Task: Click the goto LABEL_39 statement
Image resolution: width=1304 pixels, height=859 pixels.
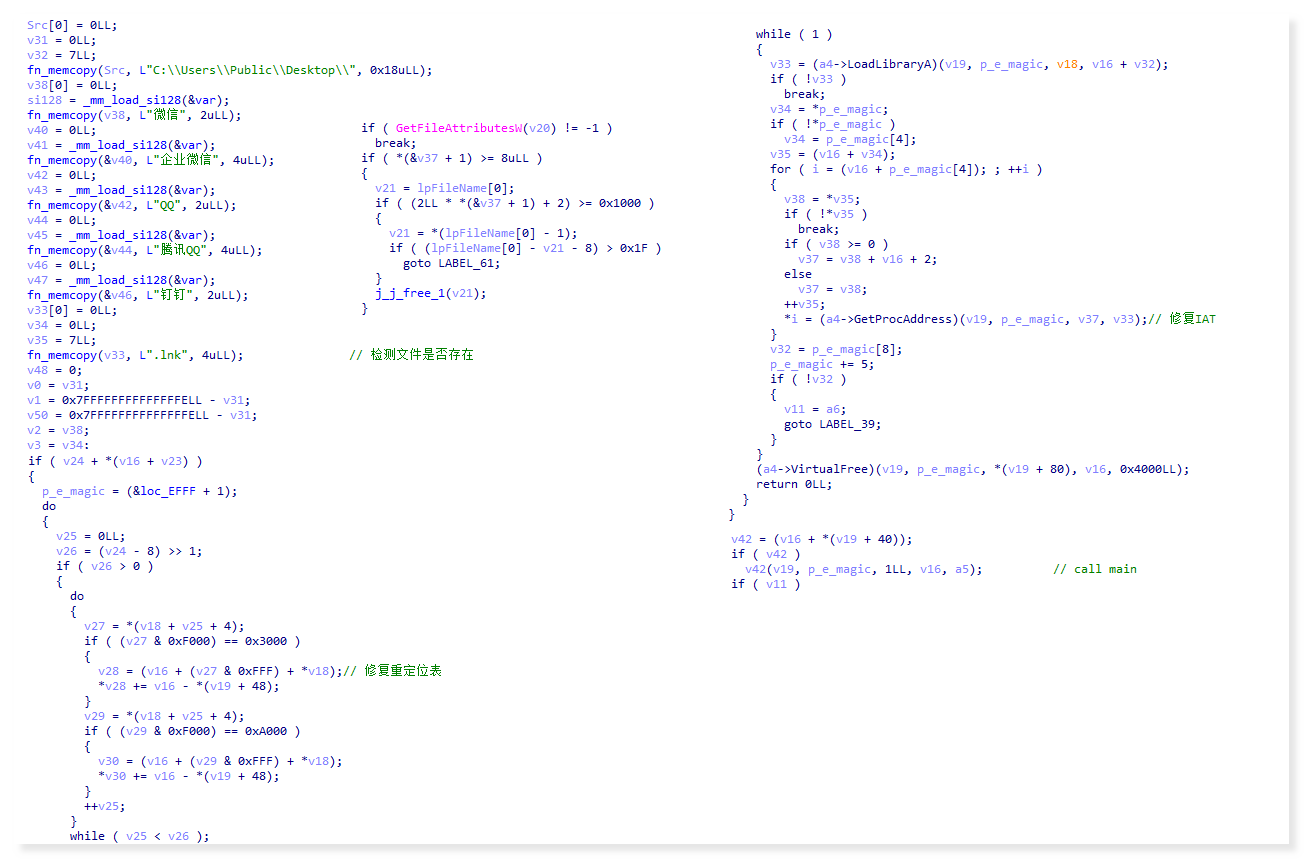Action: click(x=832, y=424)
